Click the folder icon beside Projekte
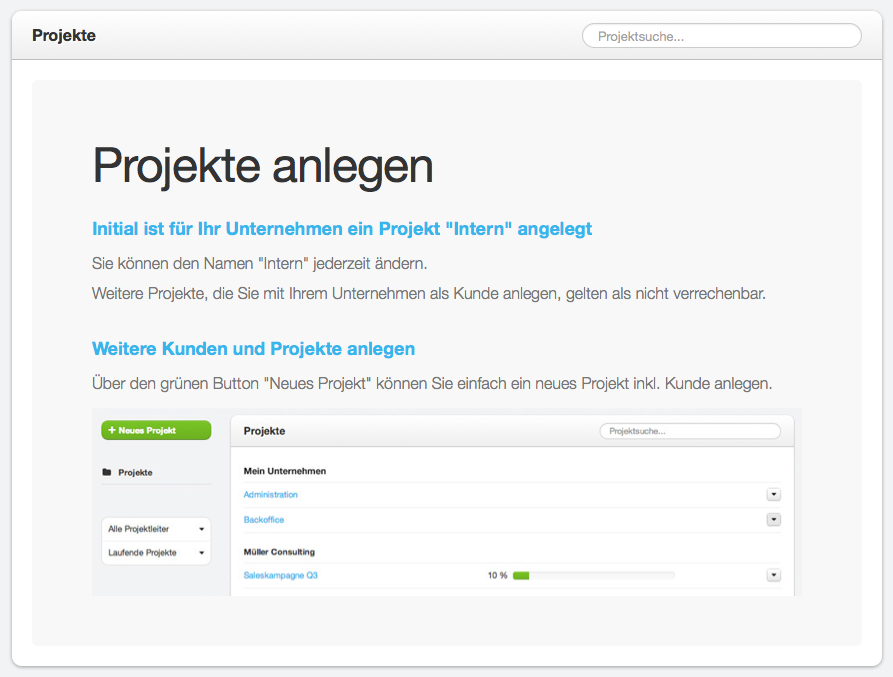Image resolution: width=893 pixels, height=677 pixels. click(x=106, y=472)
